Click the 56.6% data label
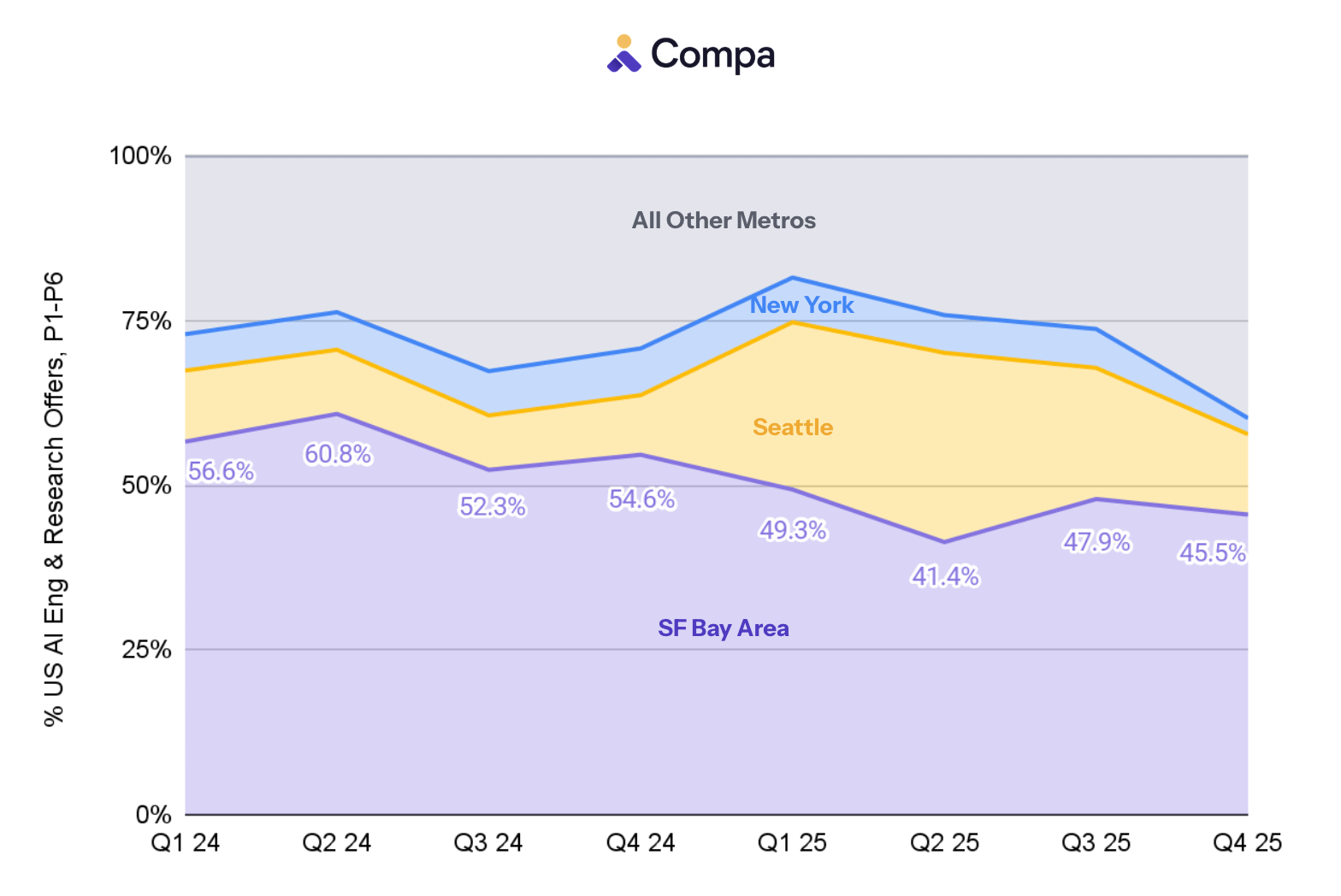This screenshot has height=896, width=1341. (222, 471)
